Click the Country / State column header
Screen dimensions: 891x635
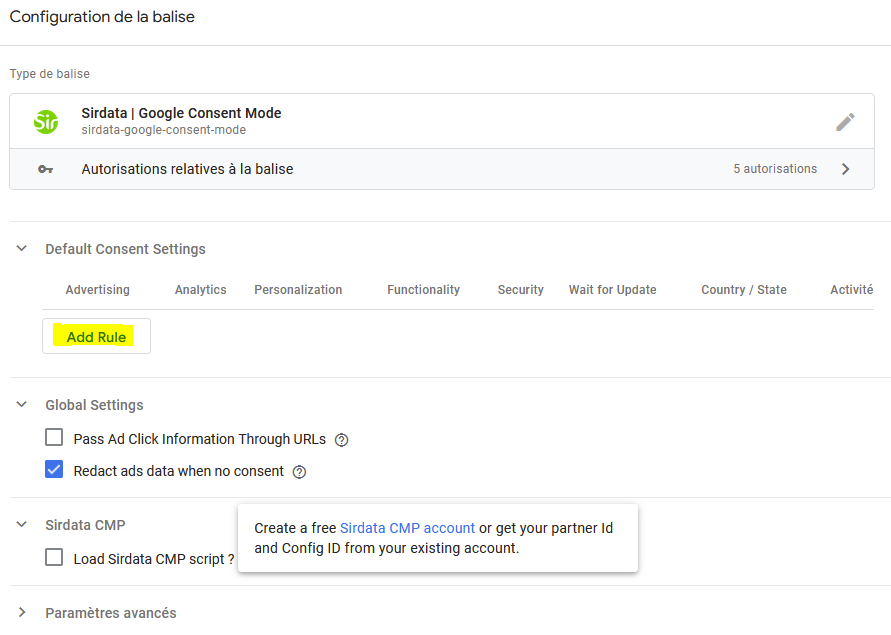[x=743, y=290]
